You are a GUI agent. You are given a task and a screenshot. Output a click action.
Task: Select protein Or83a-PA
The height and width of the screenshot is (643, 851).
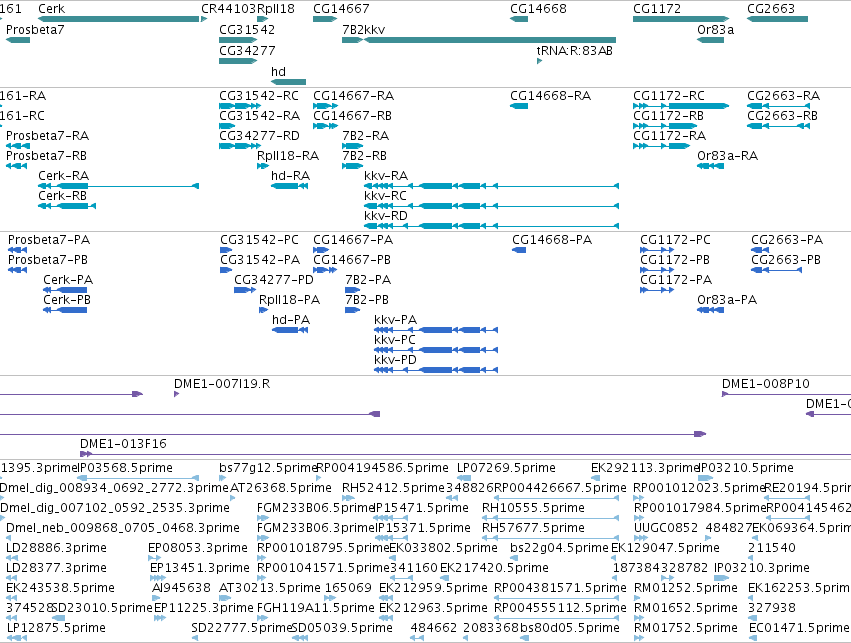pyautogui.click(x=710, y=310)
